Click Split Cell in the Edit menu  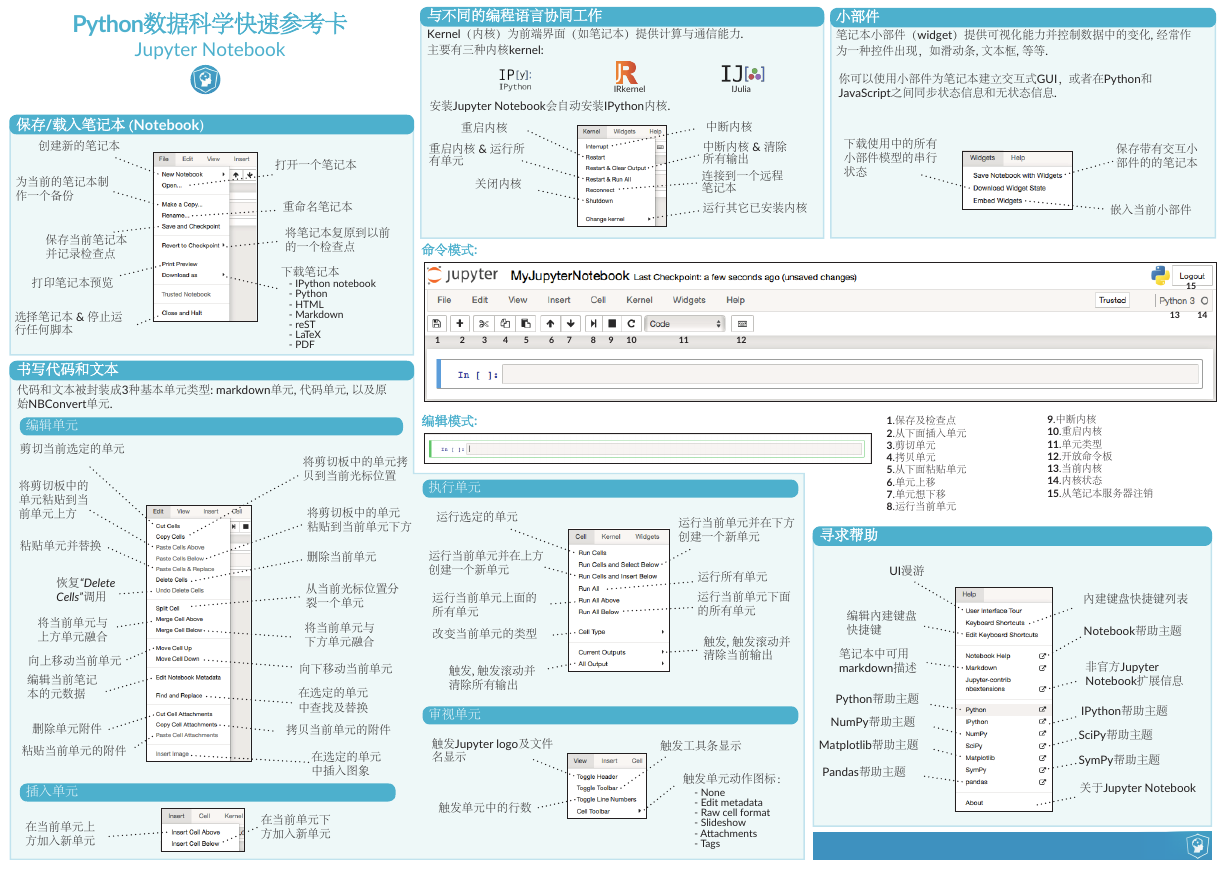(168, 607)
